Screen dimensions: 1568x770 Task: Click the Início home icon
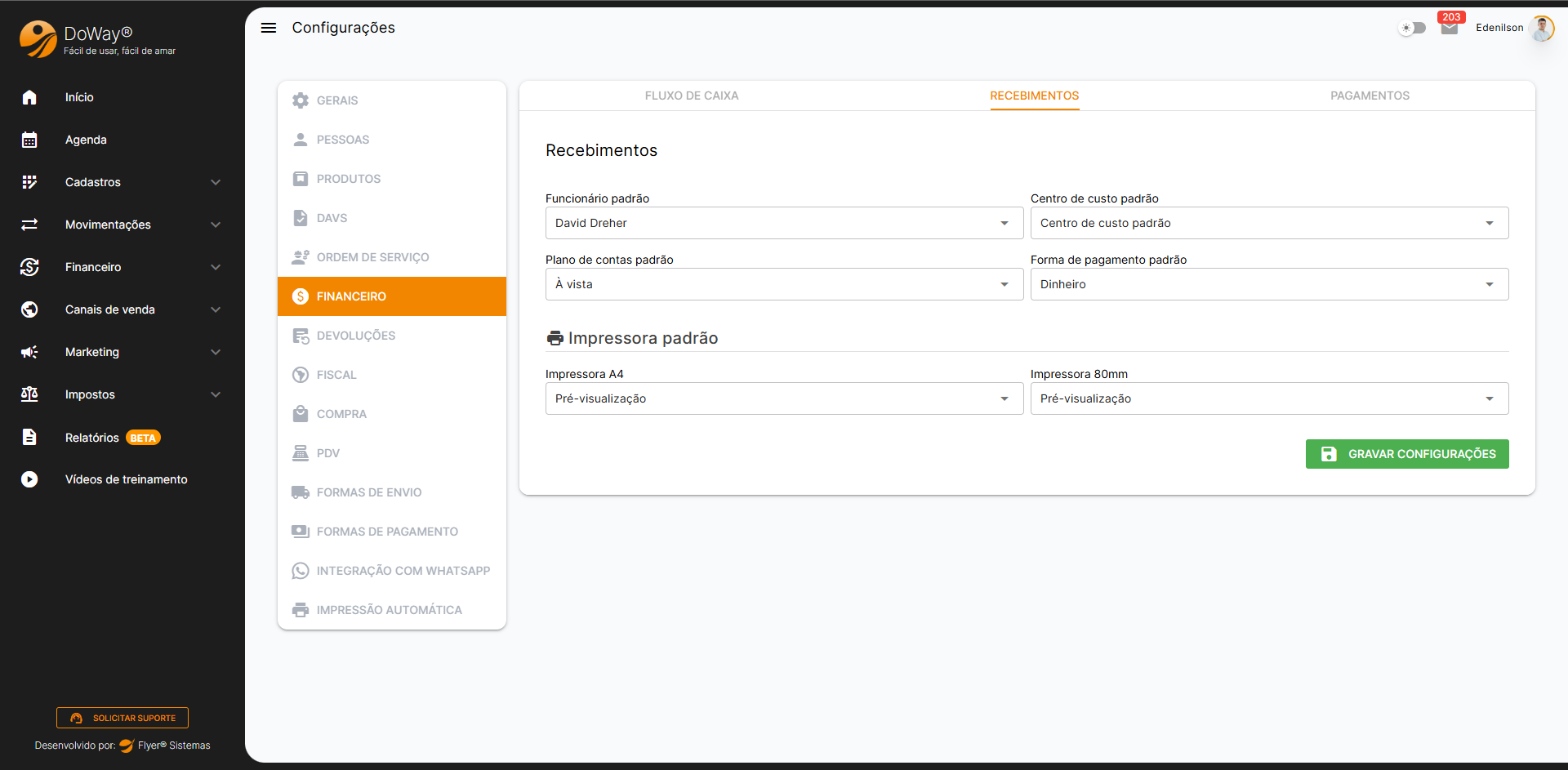pos(29,97)
